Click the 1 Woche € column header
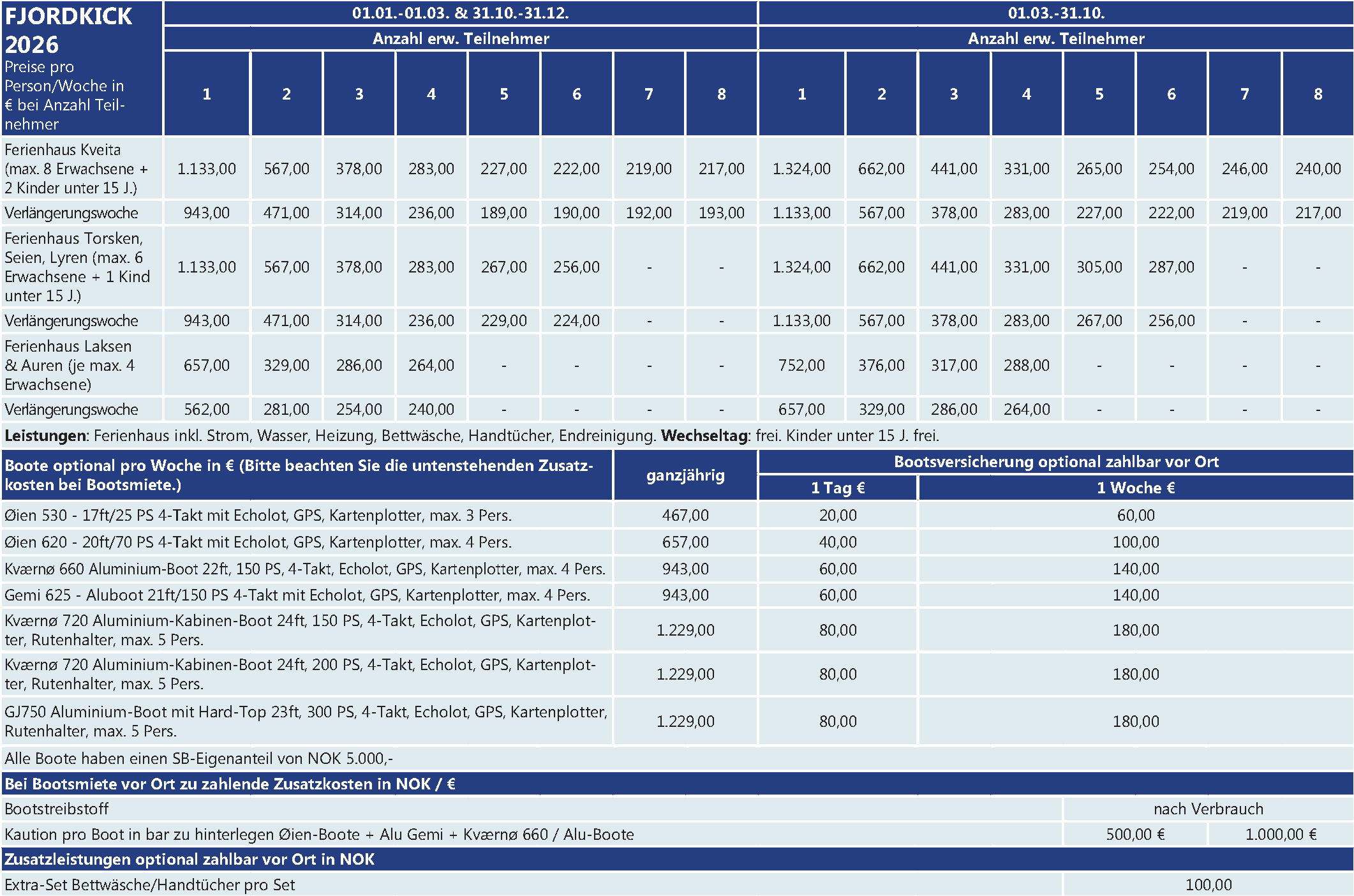The image size is (1354, 896). (1135, 488)
